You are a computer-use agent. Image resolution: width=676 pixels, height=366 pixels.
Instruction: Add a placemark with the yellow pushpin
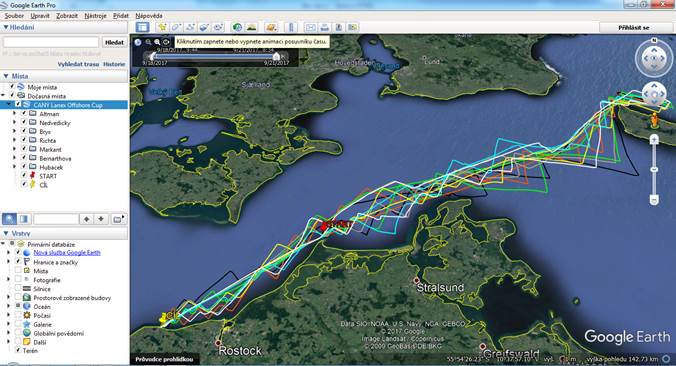pos(162,27)
